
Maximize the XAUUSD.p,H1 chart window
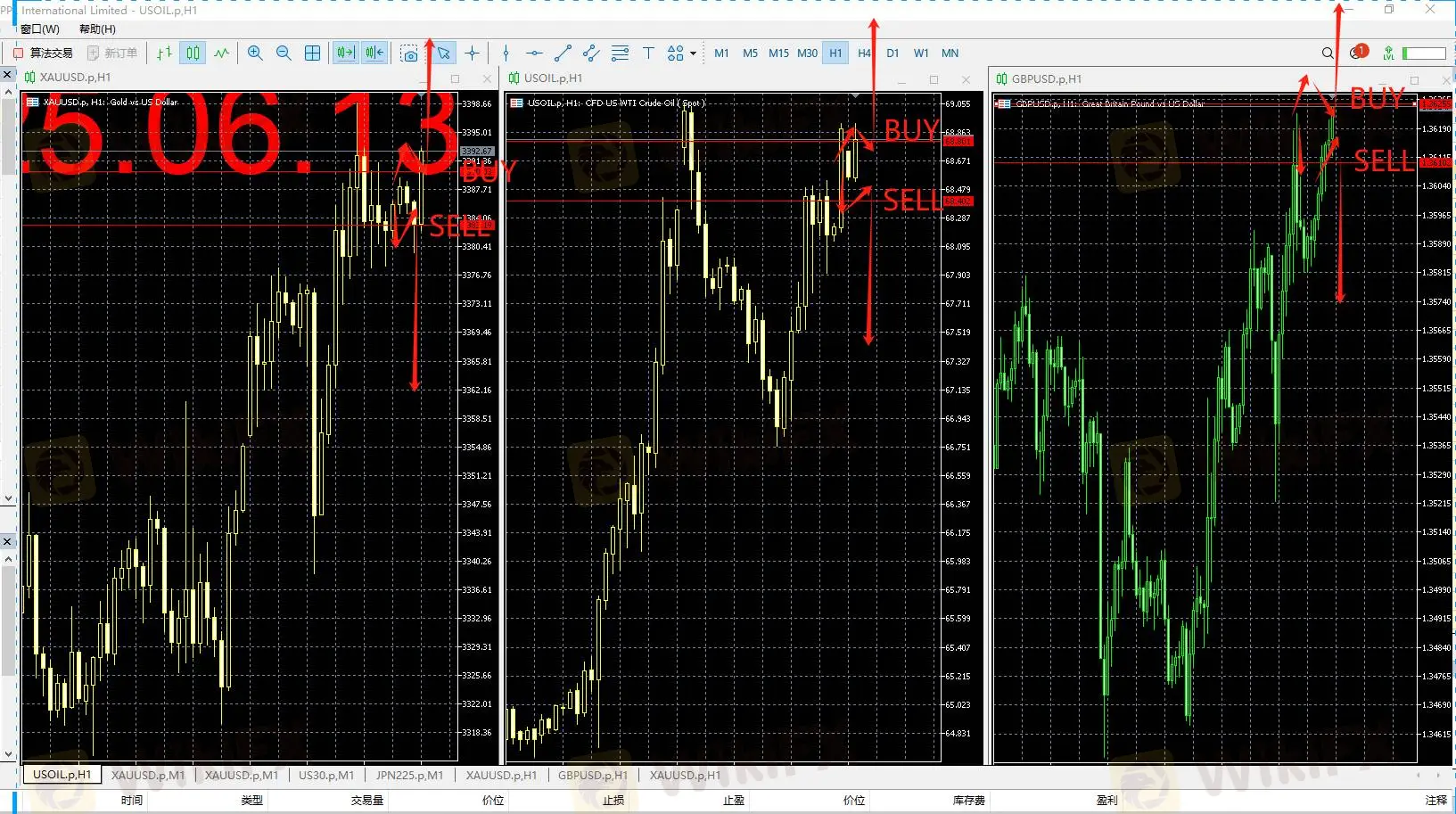[455, 79]
